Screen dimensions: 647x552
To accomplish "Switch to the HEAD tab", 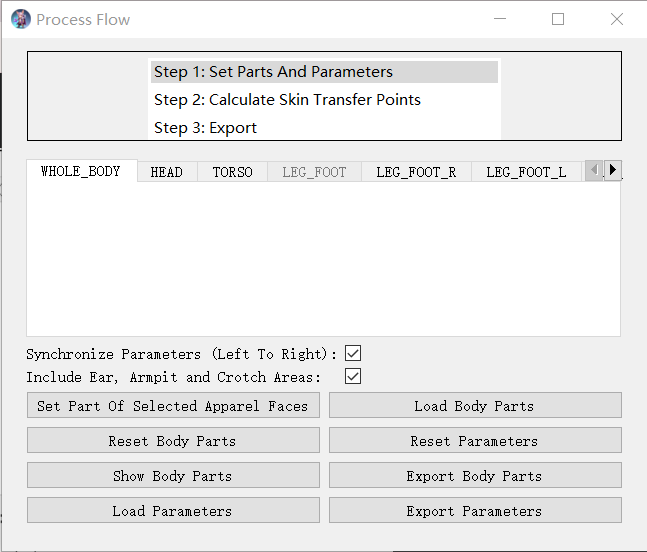I will point(167,172).
